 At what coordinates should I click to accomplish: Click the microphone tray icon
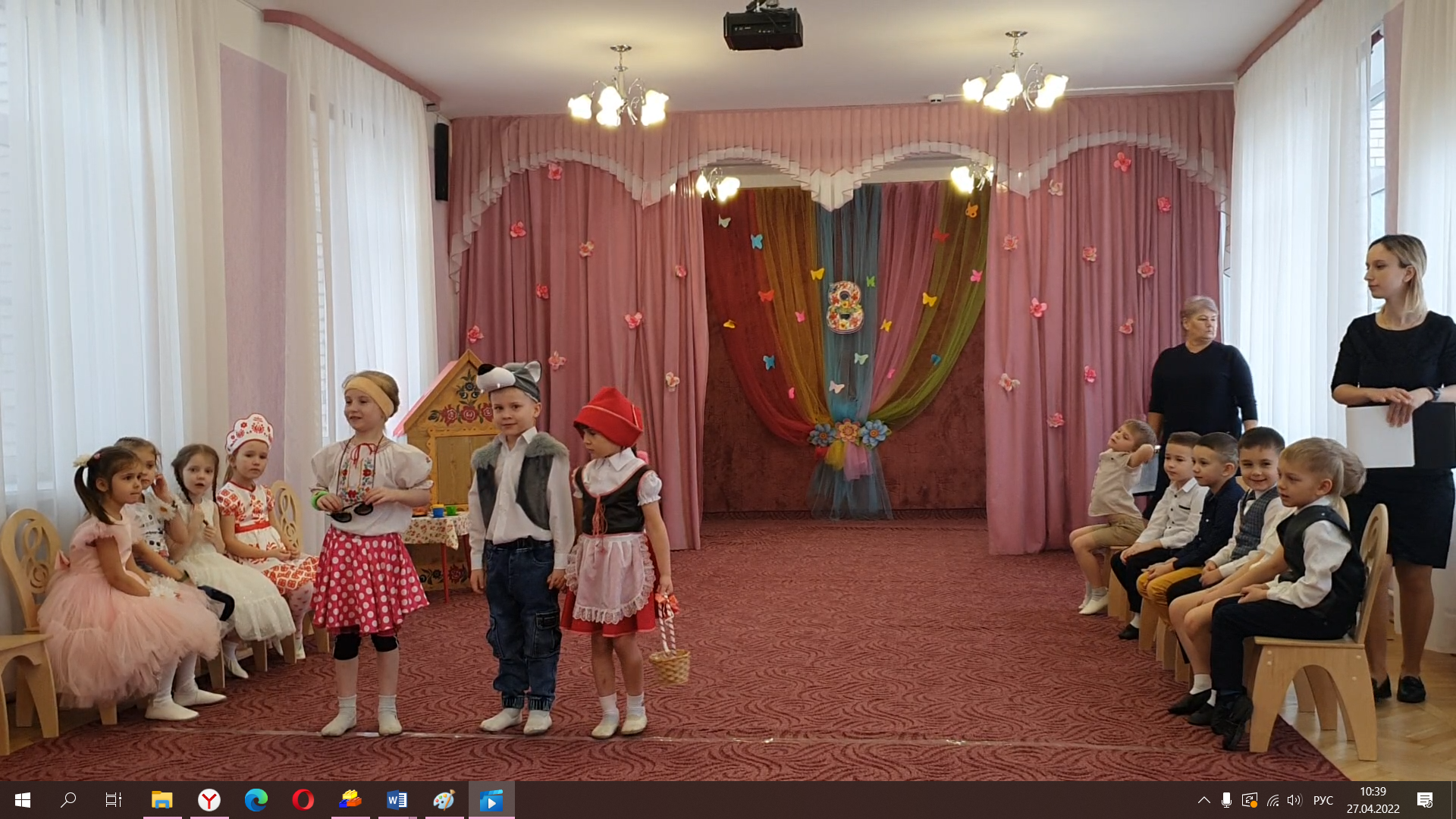1226,800
